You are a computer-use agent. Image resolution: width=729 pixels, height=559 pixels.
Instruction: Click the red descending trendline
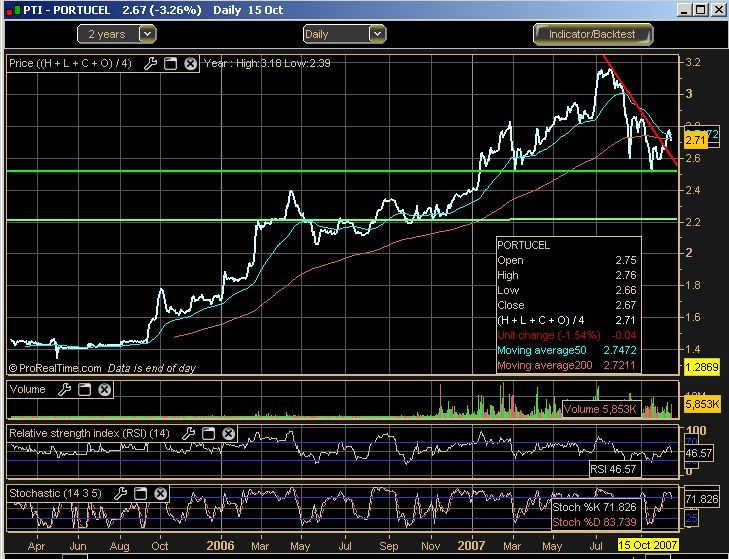pos(640,110)
